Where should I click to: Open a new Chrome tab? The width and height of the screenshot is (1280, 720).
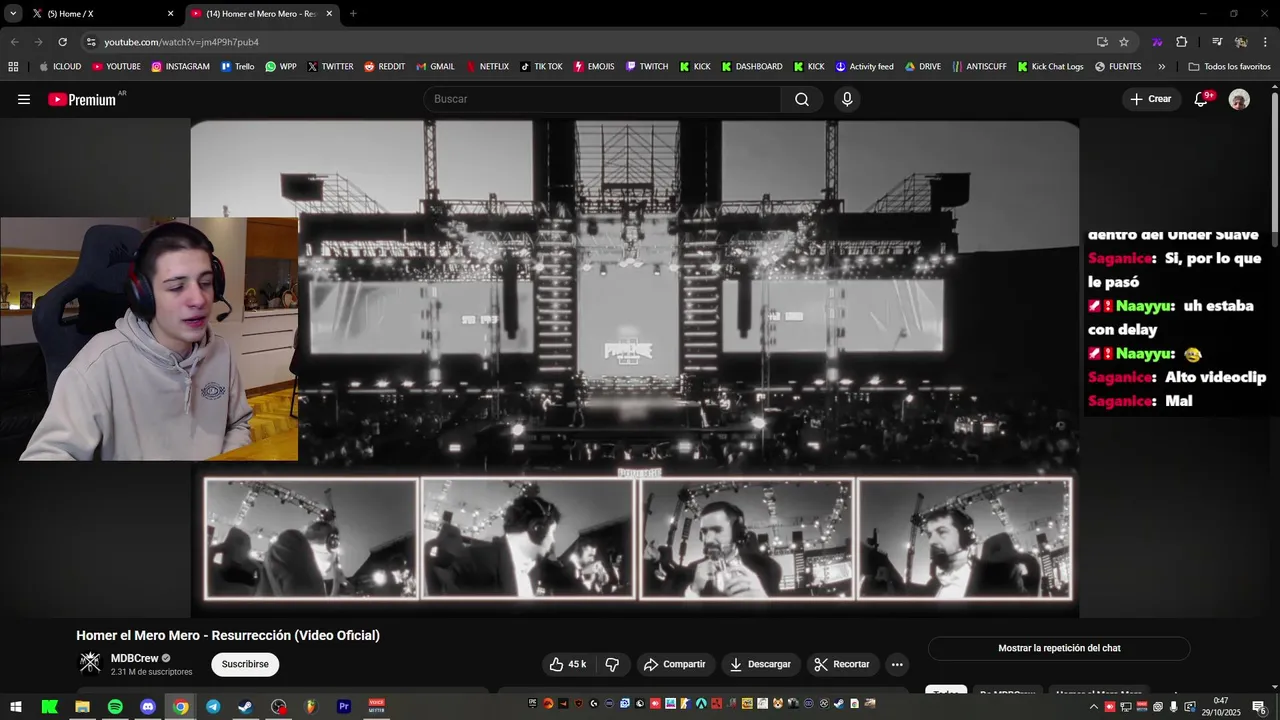pos(353,14)
